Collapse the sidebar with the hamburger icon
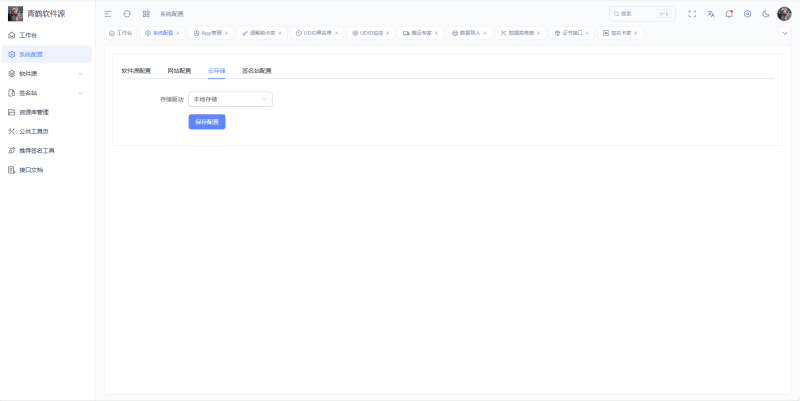The height and width of the screenshot is (401, 800). [108, 14]
